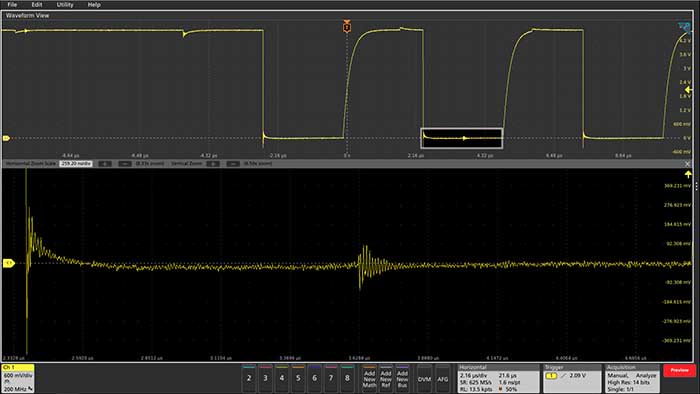Turn on channel 5 button
Image resolution: width=700 pixels, height=394 pixels.
tap(298, 378)
